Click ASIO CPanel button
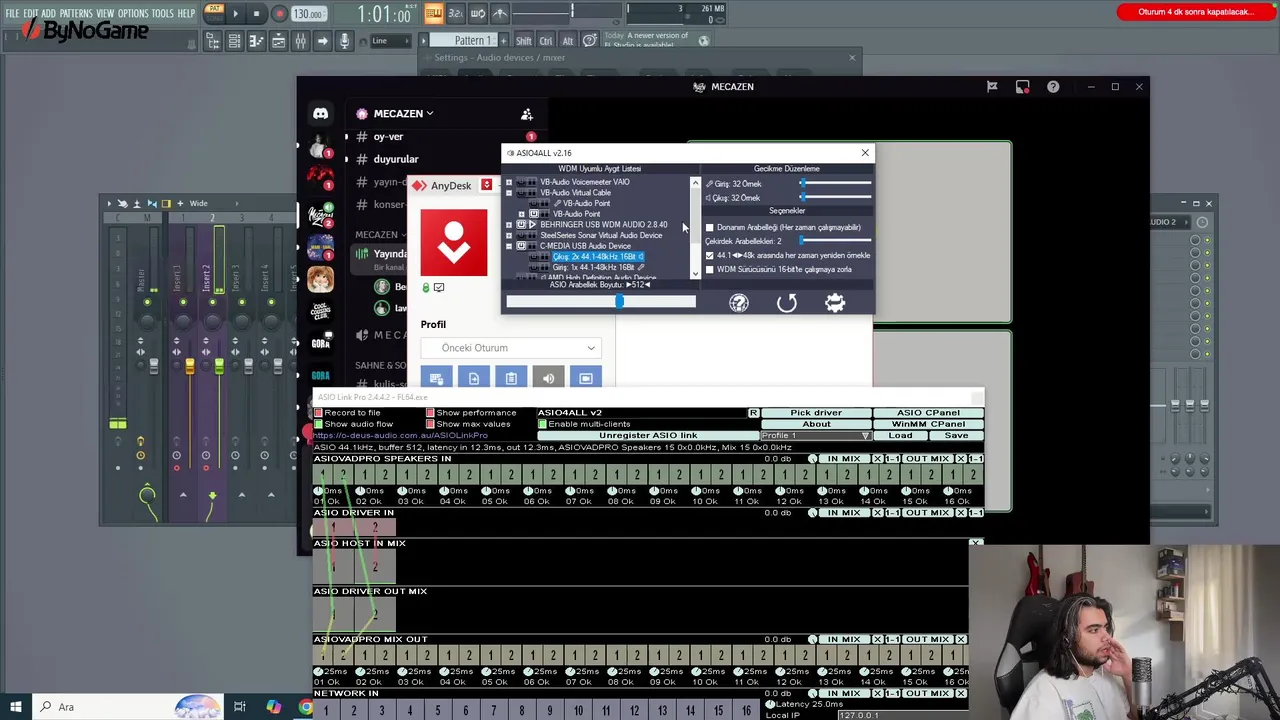Screen dimensions: 1280x720 coord(928,413)
